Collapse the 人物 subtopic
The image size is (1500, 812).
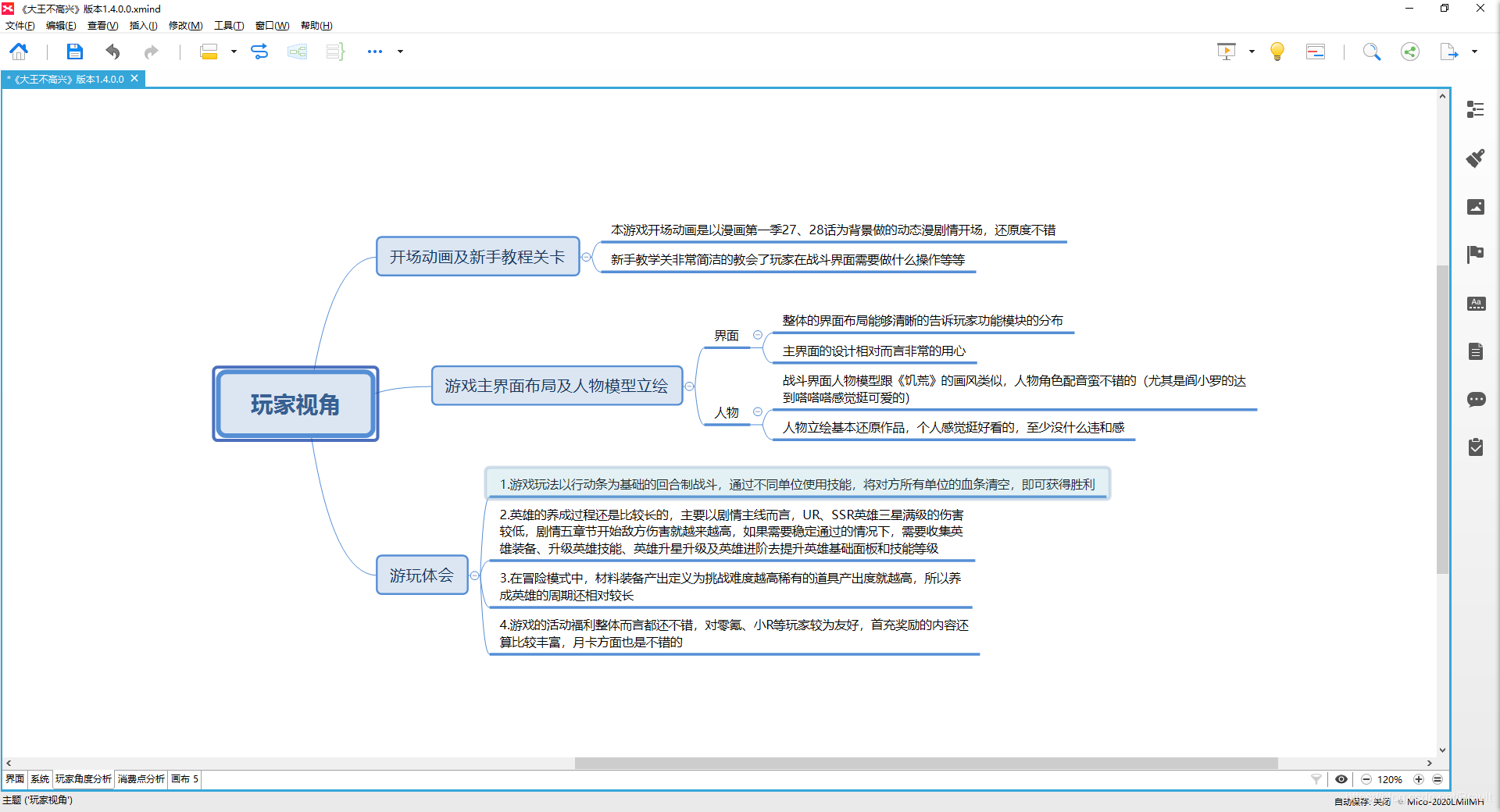[757, 411]
